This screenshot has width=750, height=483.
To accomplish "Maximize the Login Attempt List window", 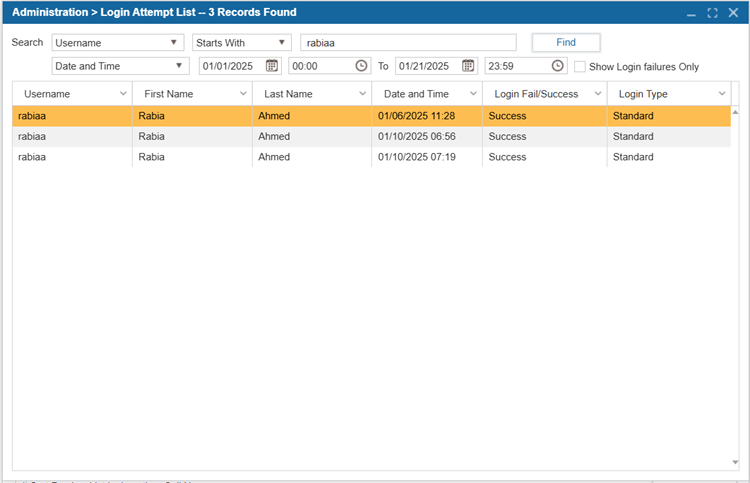I will 712,13.
